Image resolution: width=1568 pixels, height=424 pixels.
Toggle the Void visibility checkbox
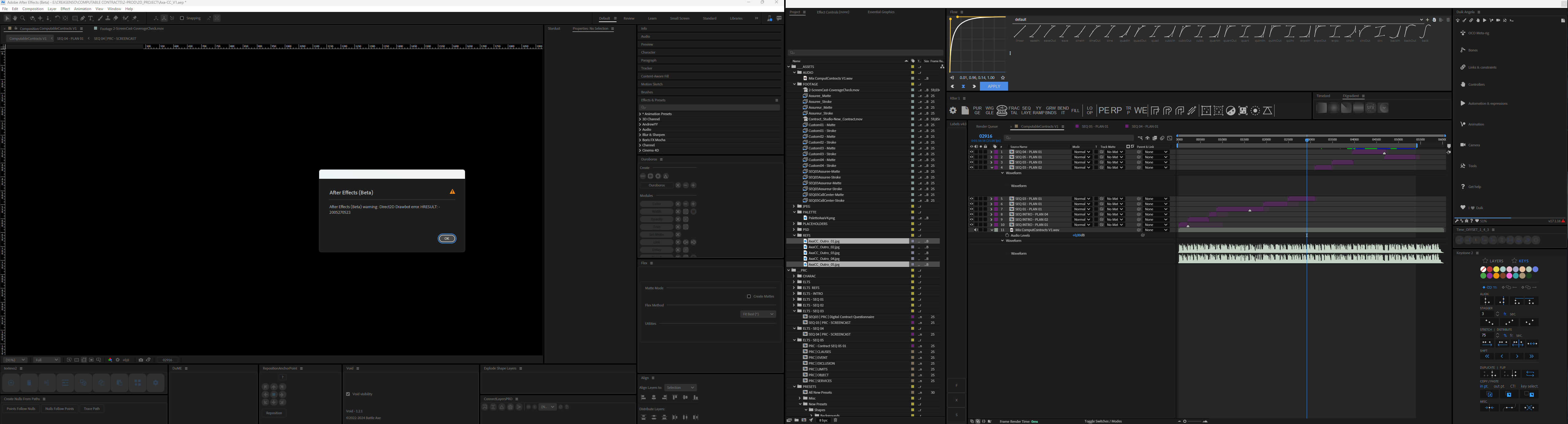[x=348, y=394]
